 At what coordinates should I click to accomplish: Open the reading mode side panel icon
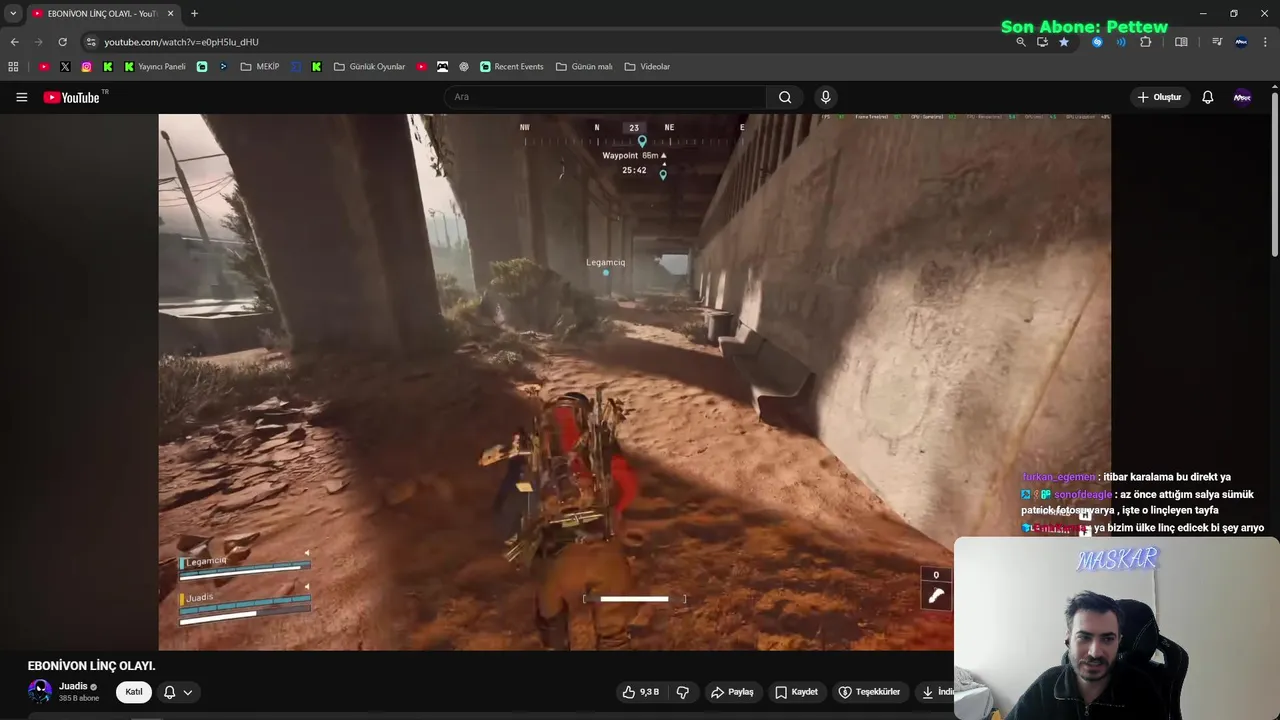[1181, 42]
